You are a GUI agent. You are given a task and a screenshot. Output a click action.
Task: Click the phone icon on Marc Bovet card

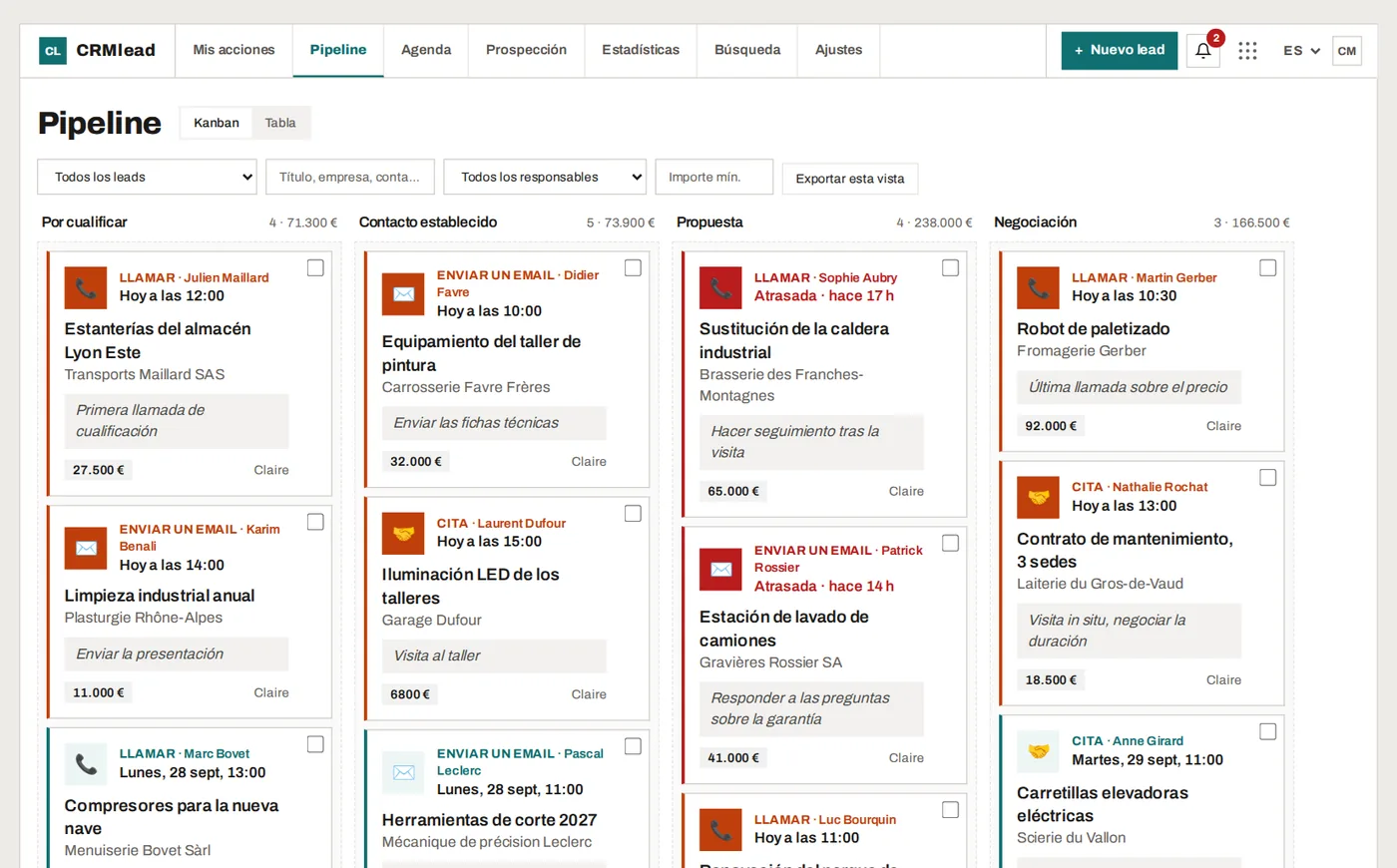[86, 764]
